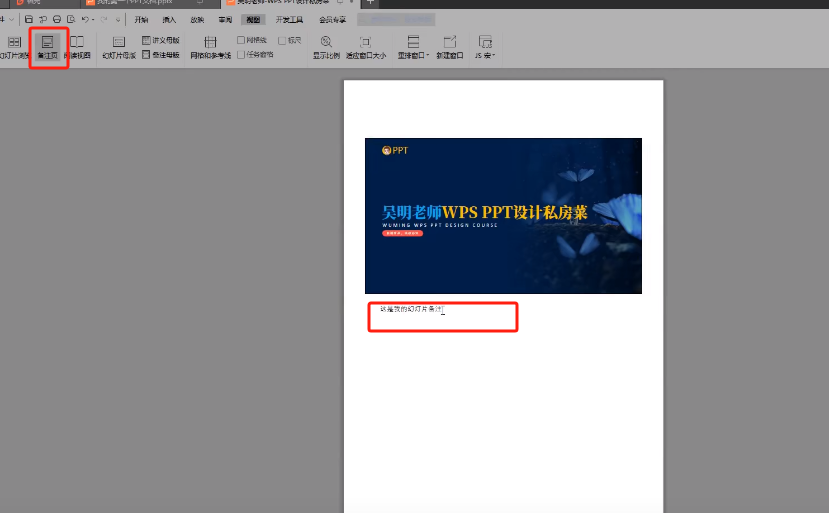829x513 pixels.
Task: Select the slide image on the notes page
Action: point(503,216)
